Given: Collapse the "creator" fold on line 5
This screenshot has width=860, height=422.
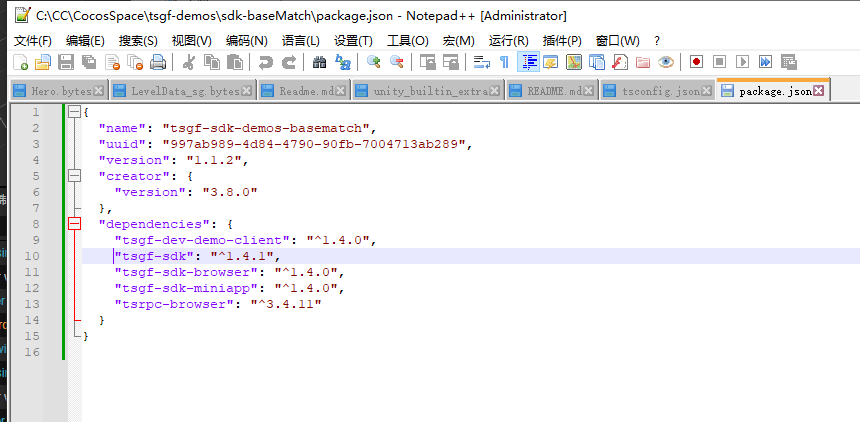Looking at the screenshot, I should [x=74, y=176].
